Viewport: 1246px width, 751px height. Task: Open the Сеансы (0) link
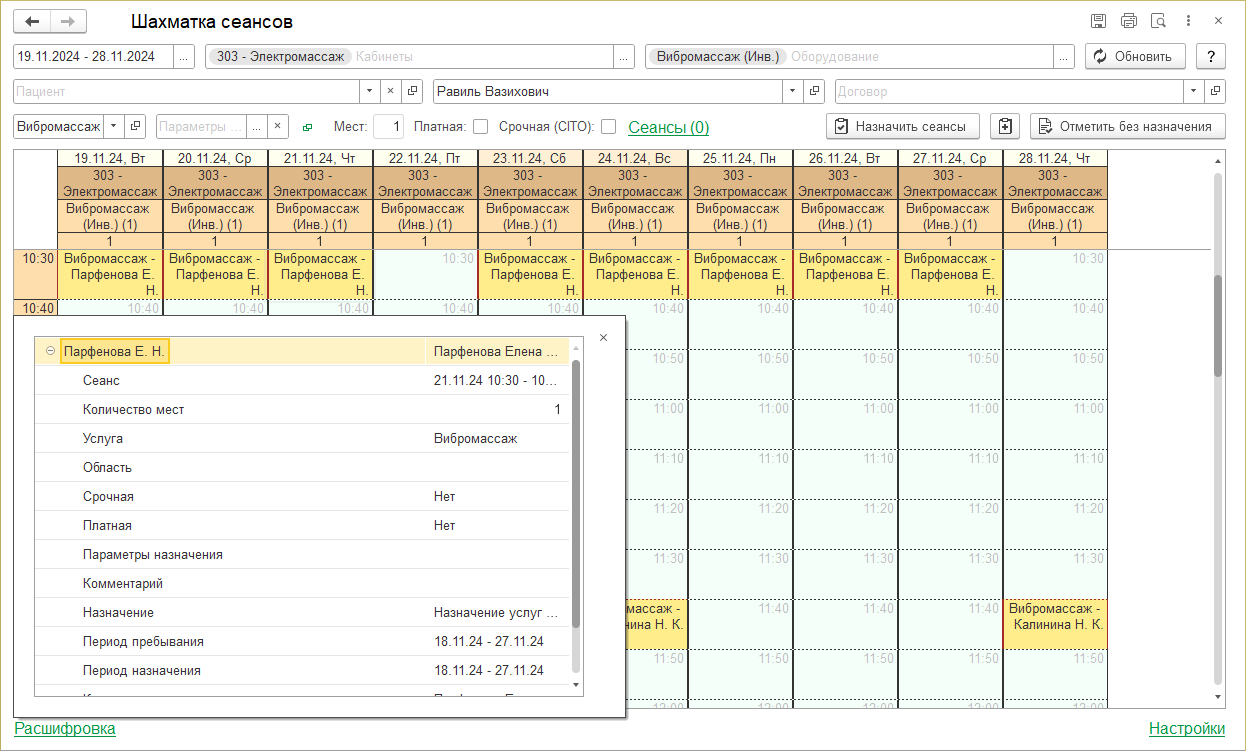pos(668,127)
